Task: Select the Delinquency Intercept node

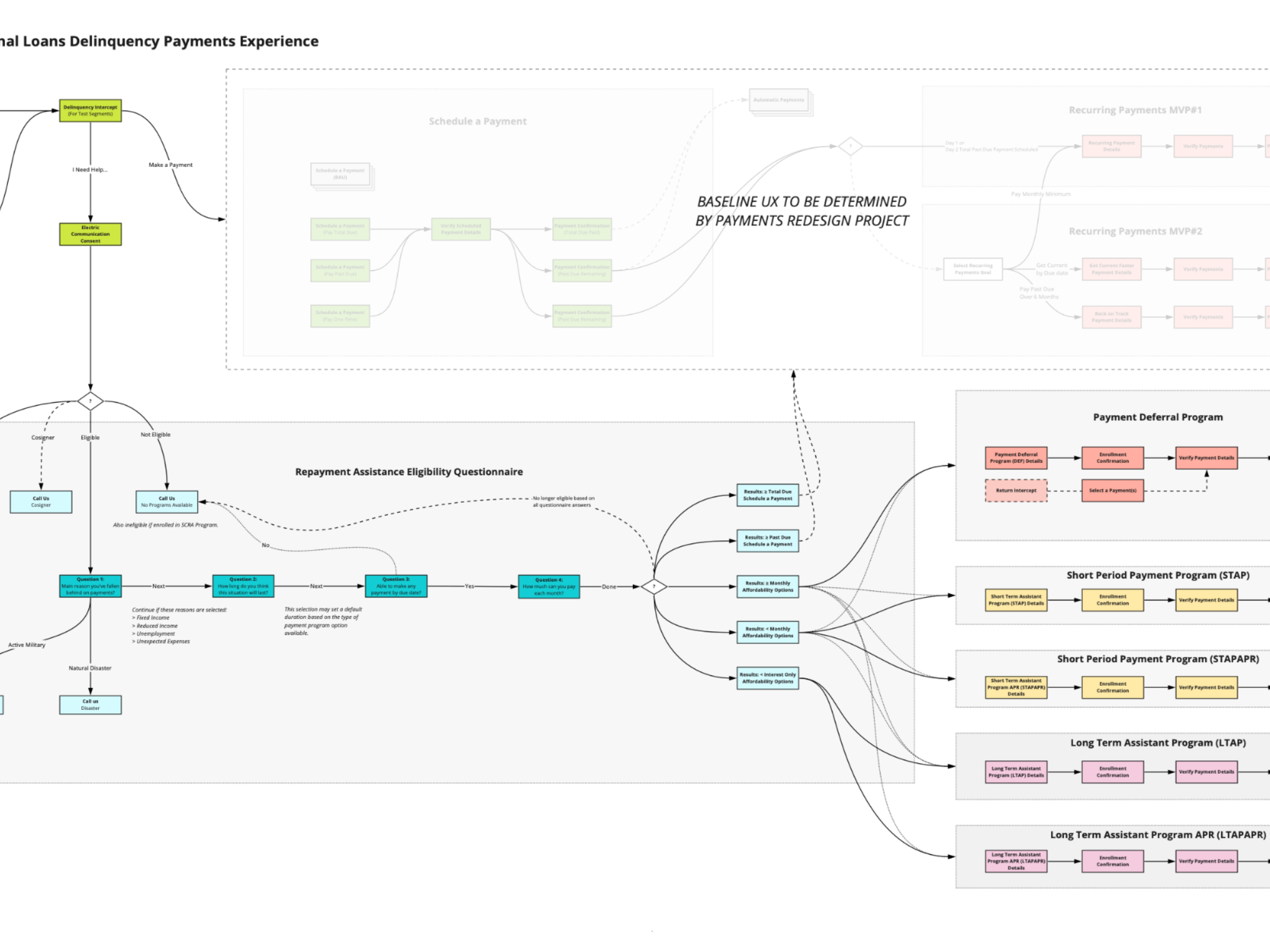Action: point(90,110)
